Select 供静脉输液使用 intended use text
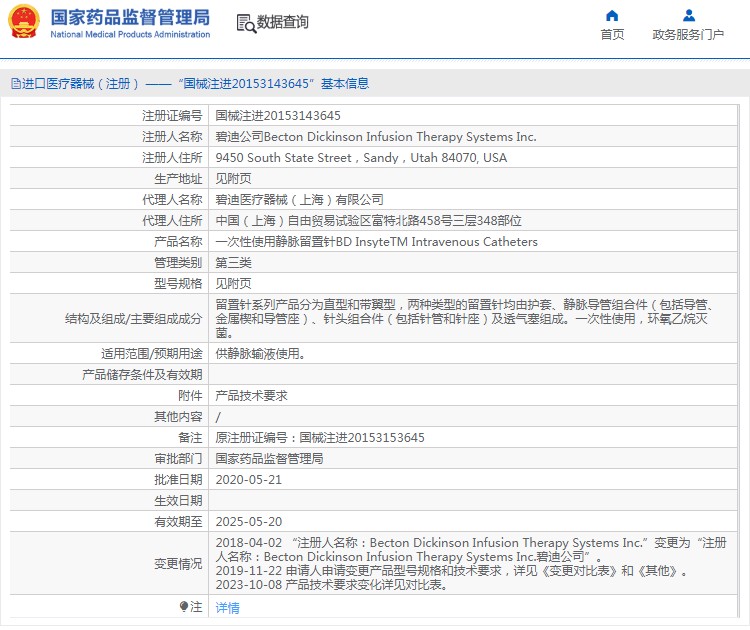 (x=261, y=354)
